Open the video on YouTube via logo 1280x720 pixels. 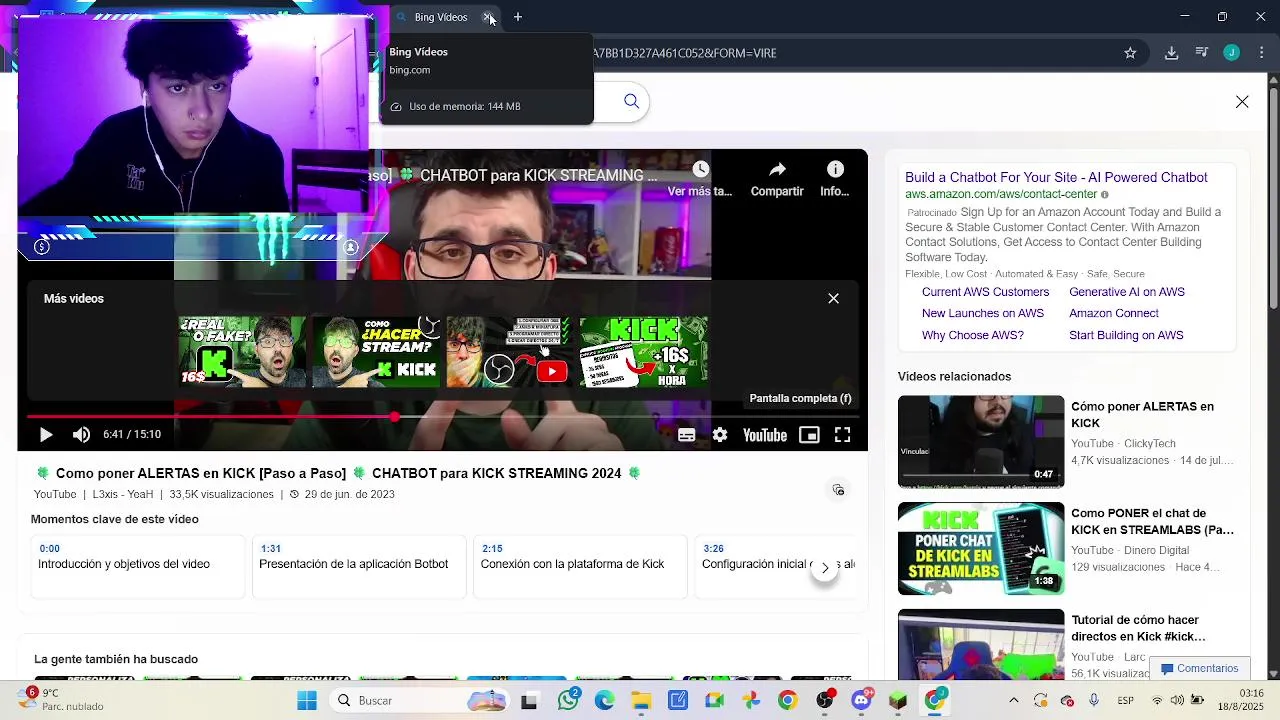[764, 435]
